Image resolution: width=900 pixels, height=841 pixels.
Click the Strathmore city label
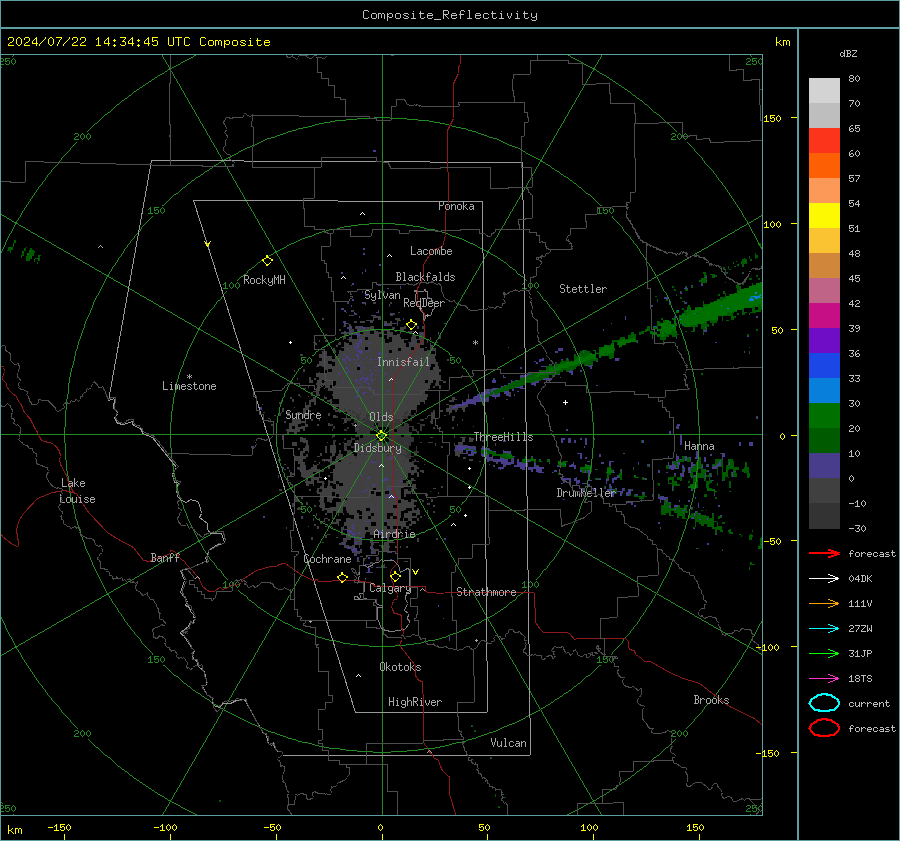tap(486, 592)
